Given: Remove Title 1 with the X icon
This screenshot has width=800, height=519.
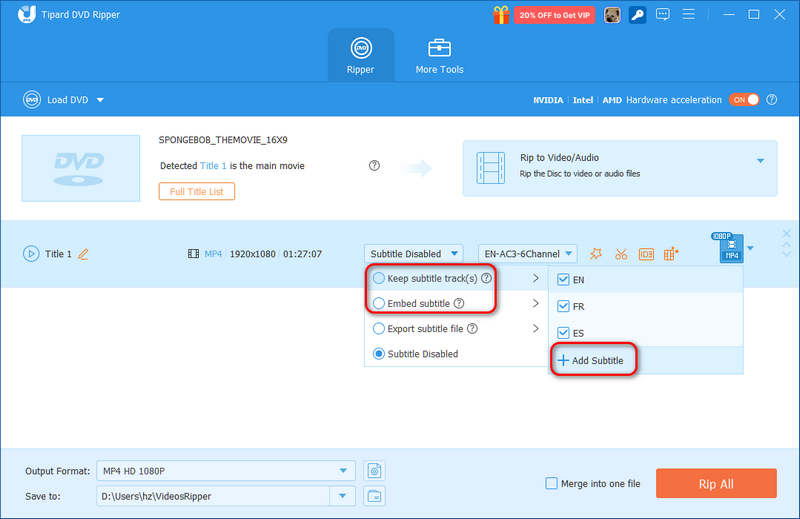Looking at the screenshot, I should click(x=787, y=234).
